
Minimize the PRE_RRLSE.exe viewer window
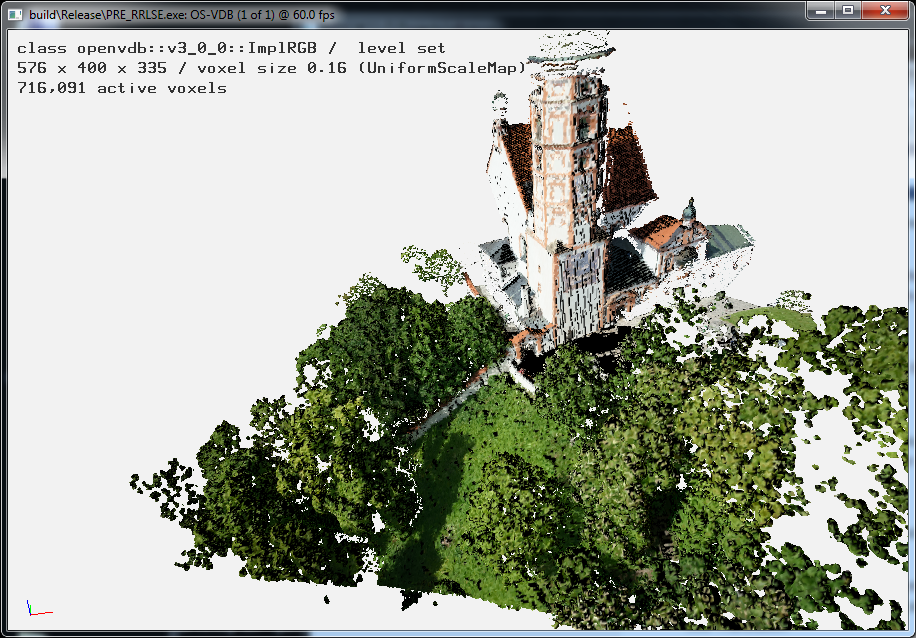820,11
